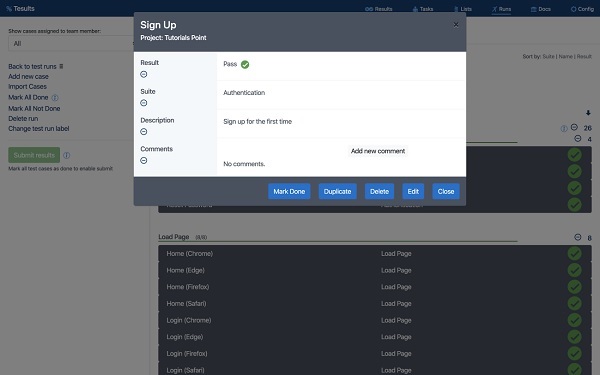600x375 pixels.
Task: Click the info icon beside Submit results
Action: 67,155
